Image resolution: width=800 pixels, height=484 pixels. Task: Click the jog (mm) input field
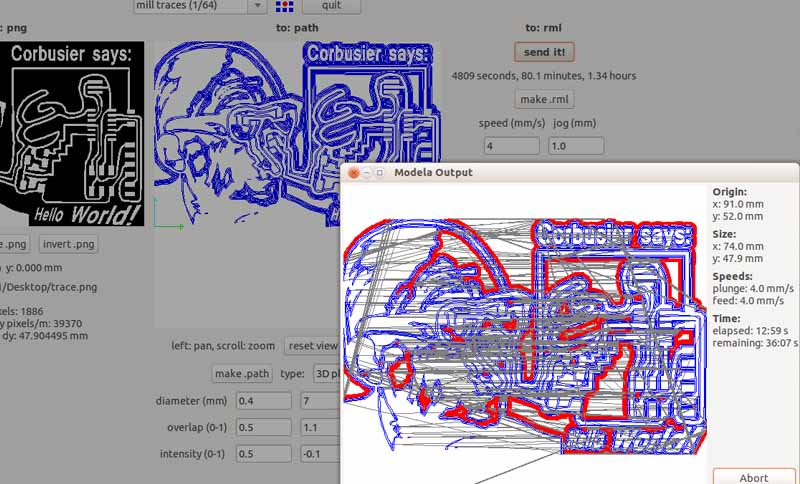[576, 146]
